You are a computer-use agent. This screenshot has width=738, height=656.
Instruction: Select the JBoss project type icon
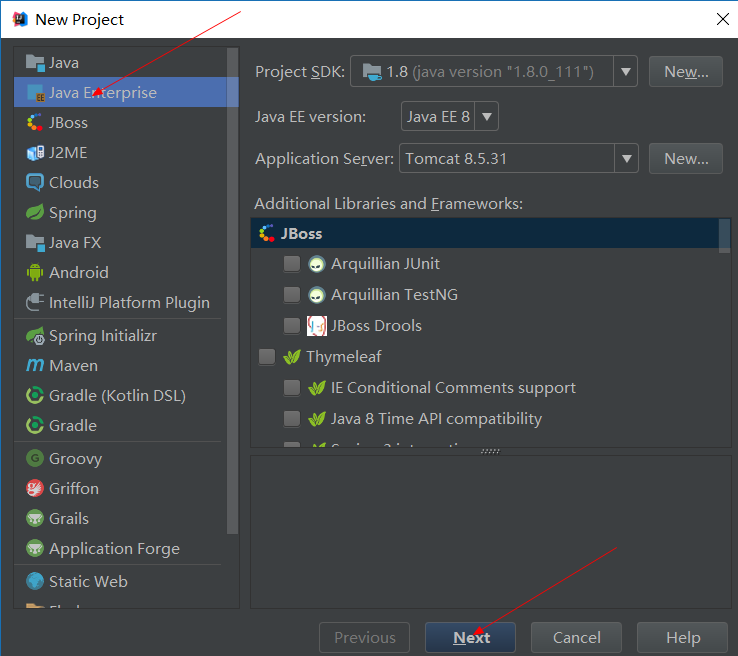click(x=35, y=123)
